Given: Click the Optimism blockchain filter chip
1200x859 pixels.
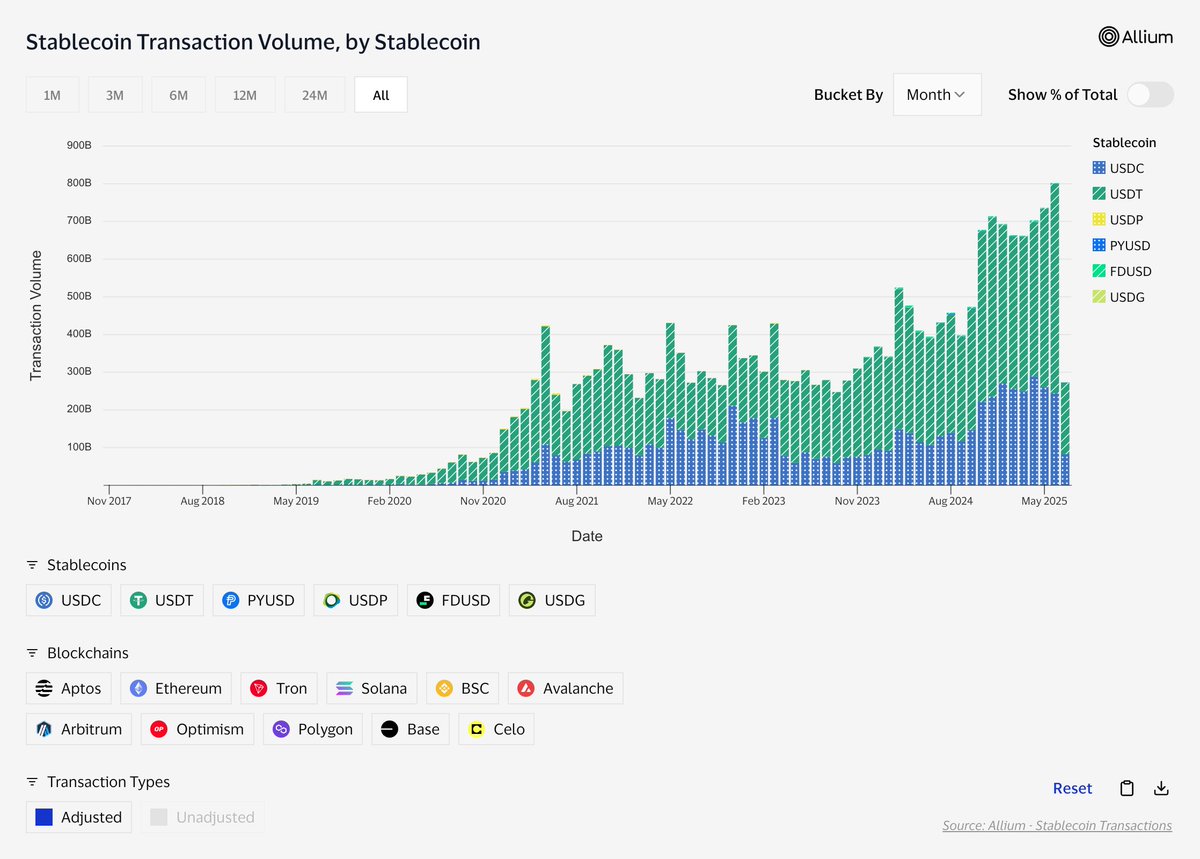Looking at the screenshot, I should point(198,729).
